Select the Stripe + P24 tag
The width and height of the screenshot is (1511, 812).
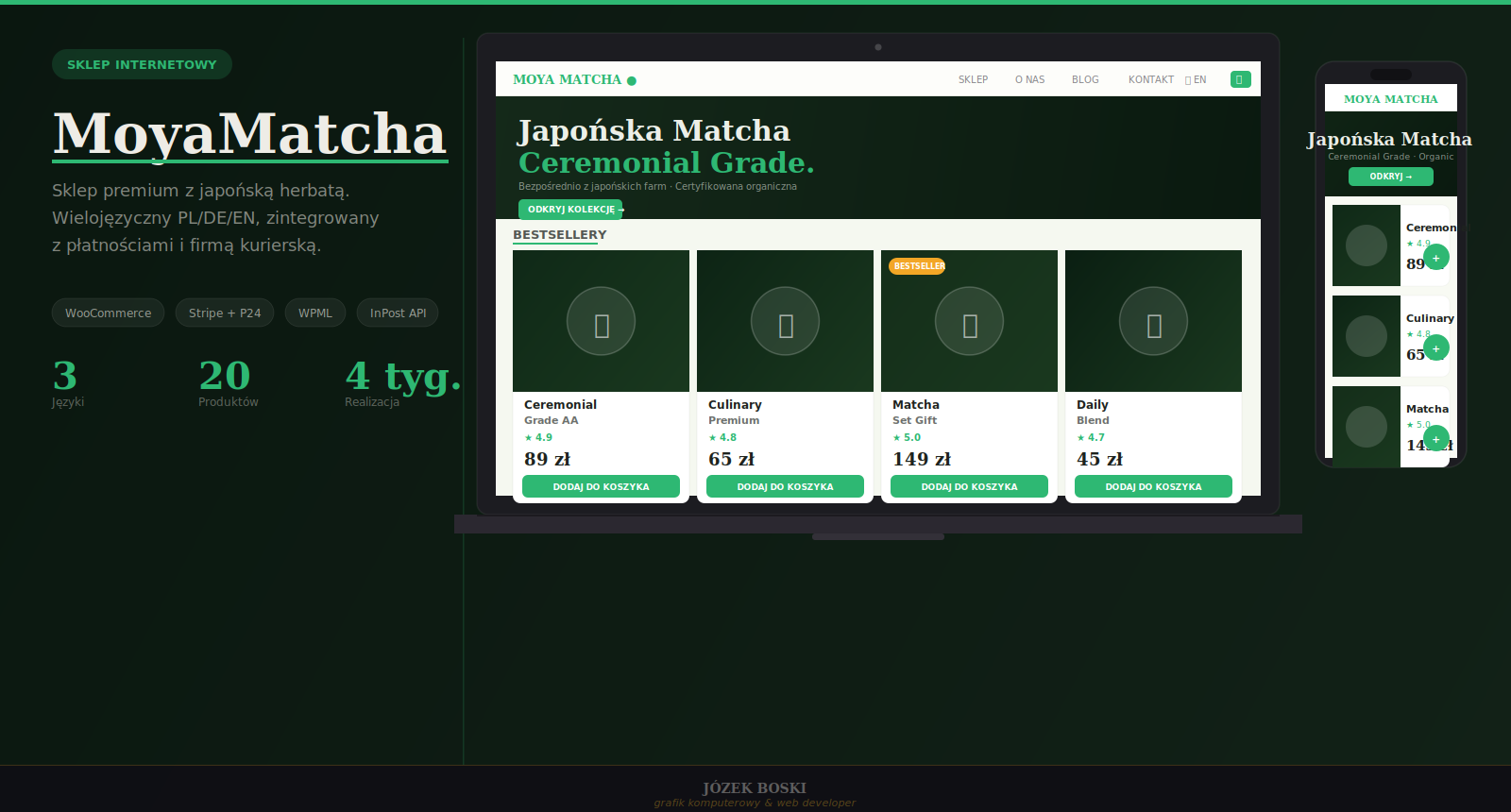pos(225,313)
